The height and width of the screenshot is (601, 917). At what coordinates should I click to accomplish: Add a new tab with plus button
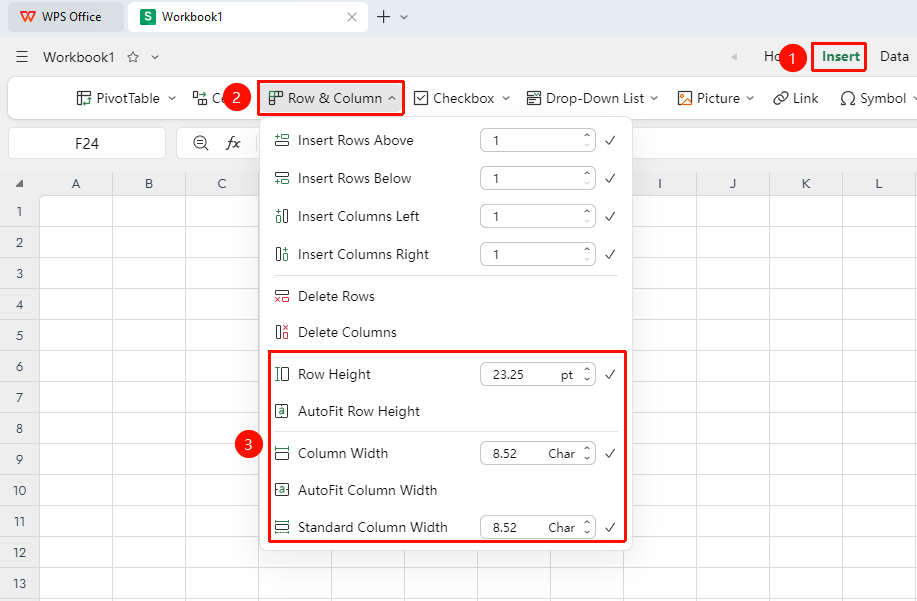click(384, 17)
